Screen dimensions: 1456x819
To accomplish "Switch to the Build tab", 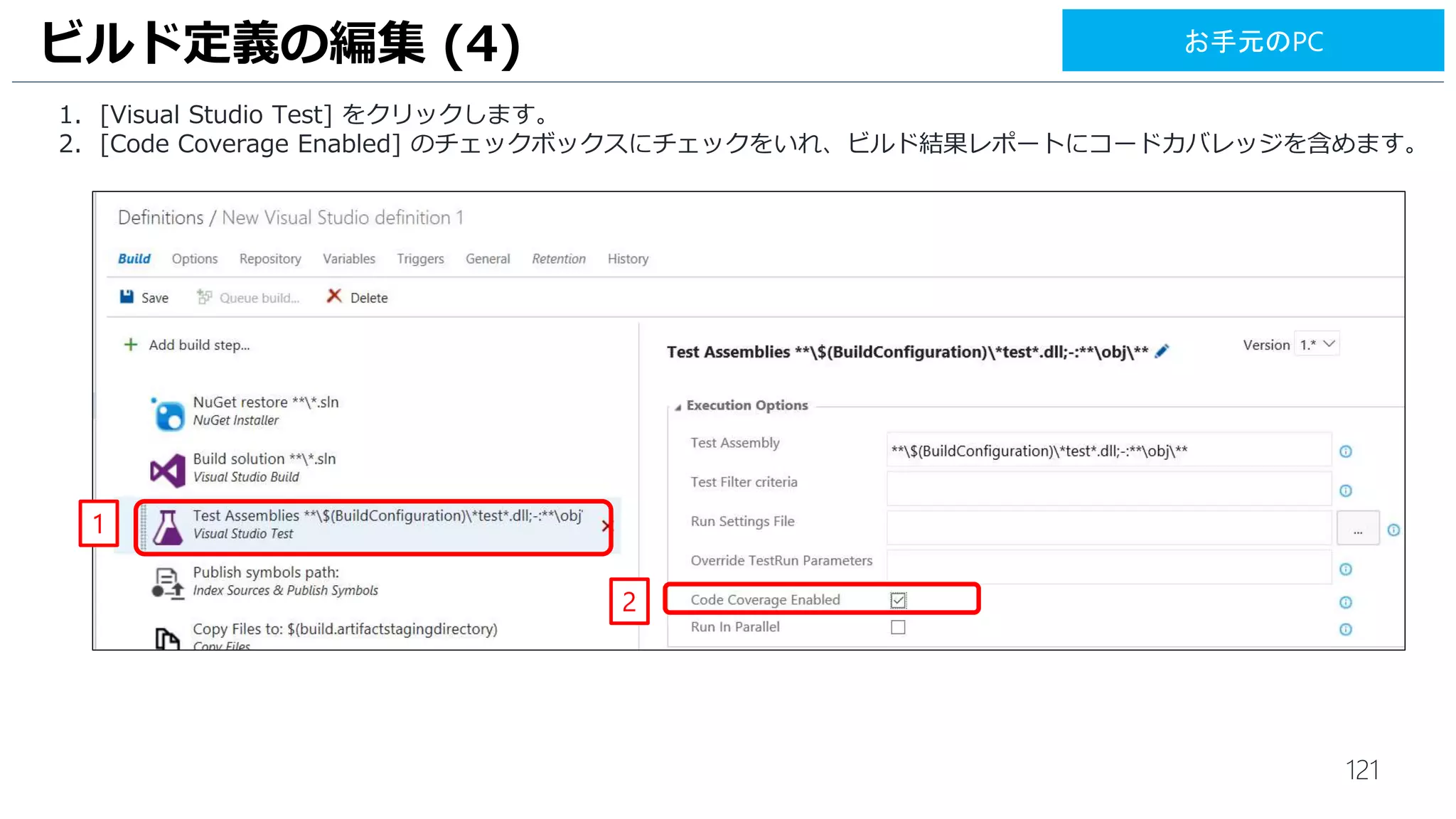I will click(x=134, y=259).
